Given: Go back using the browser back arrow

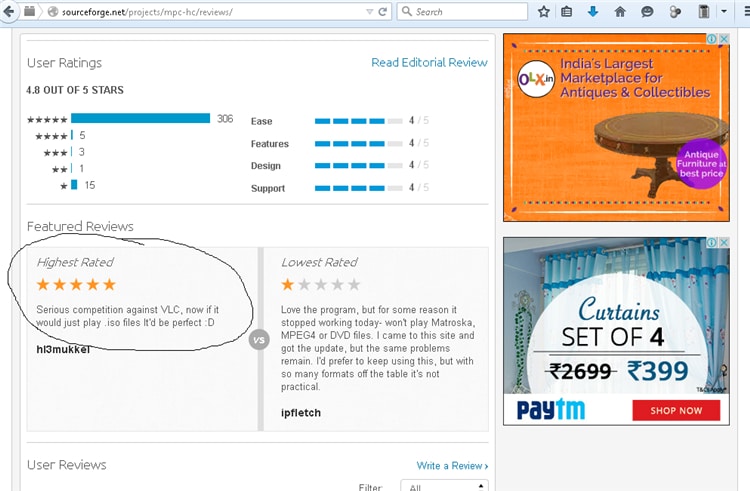Looking at the screenshot, I should point(8,11).
